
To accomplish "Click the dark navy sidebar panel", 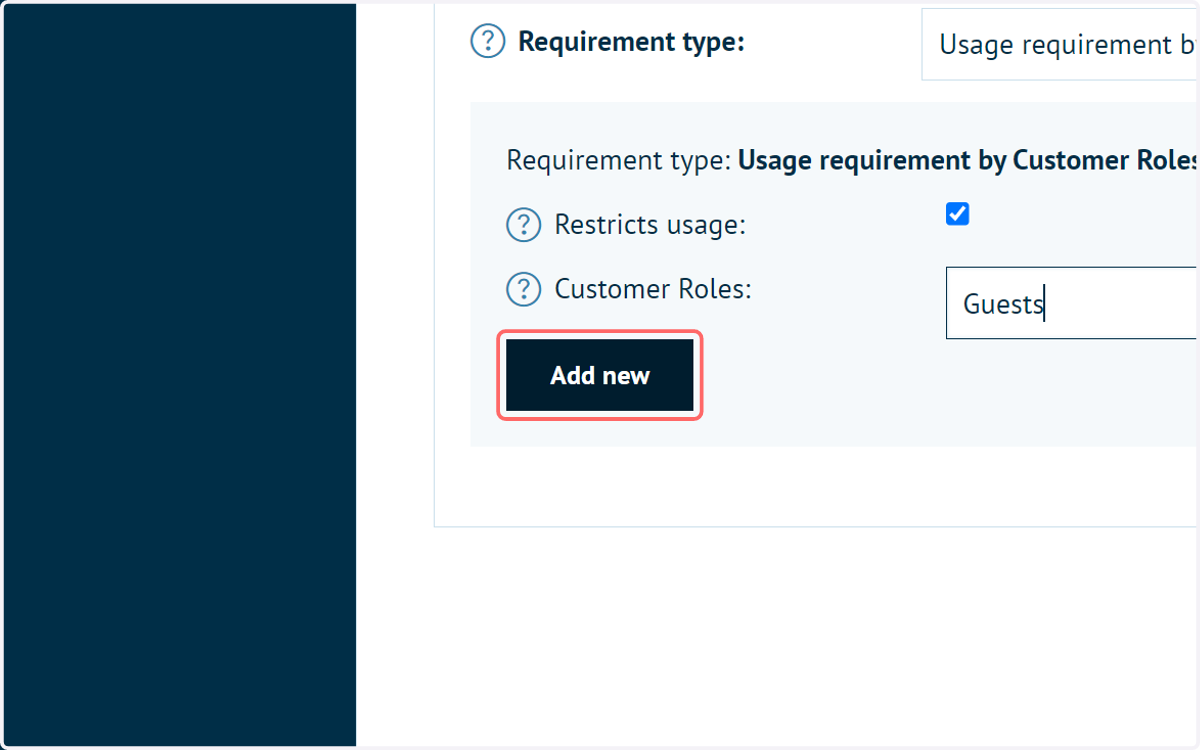I will pos(180,375).
